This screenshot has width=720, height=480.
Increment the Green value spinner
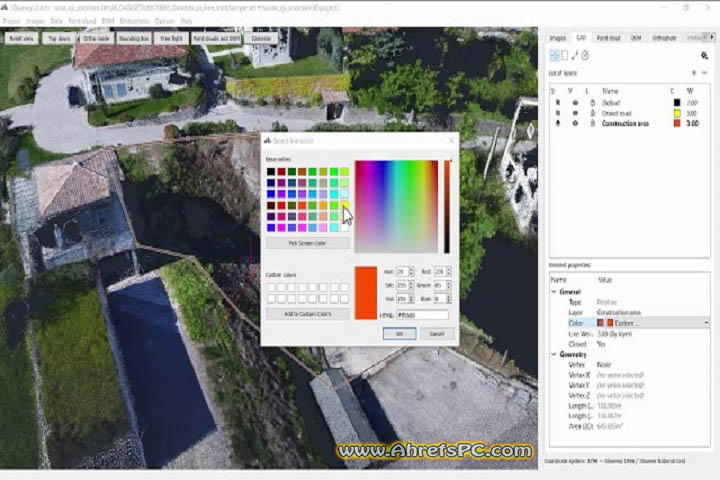449,283
